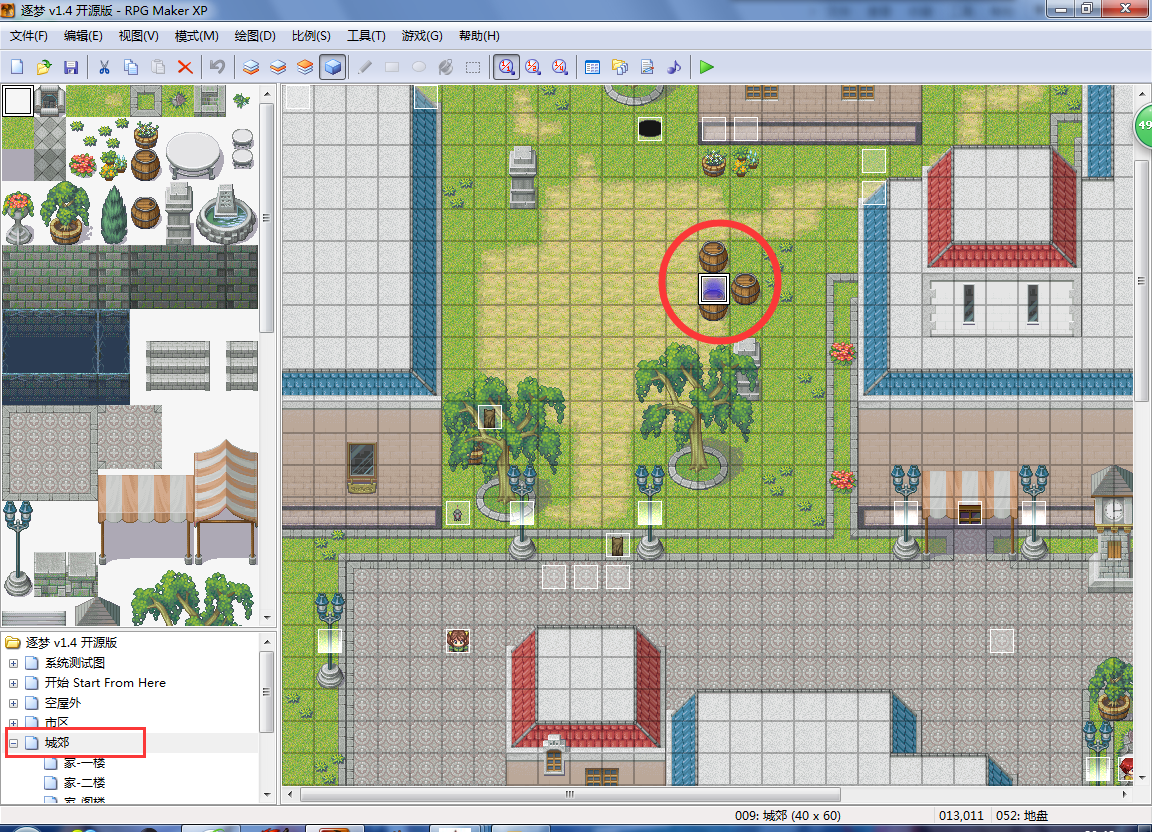Click the red X Delete icon
The height and width of the screenshot is (832, 1152).
point(185,68)
